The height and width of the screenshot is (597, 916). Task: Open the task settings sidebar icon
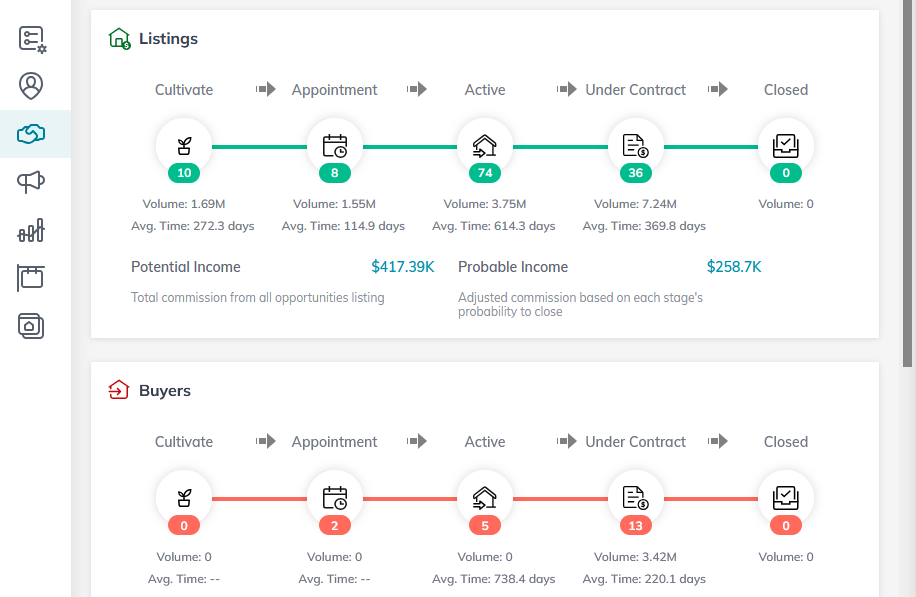click(32, 40)
